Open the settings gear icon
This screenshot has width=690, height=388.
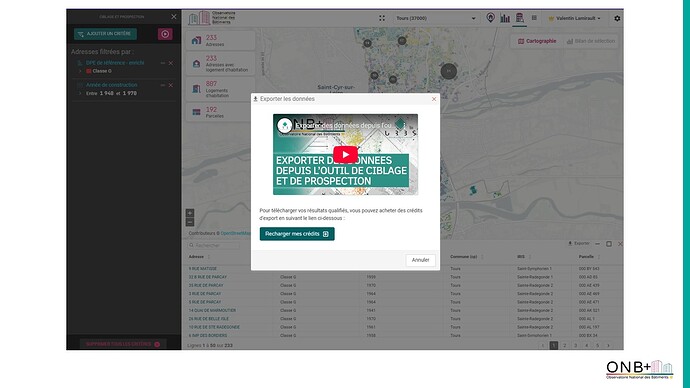point(617,18)
